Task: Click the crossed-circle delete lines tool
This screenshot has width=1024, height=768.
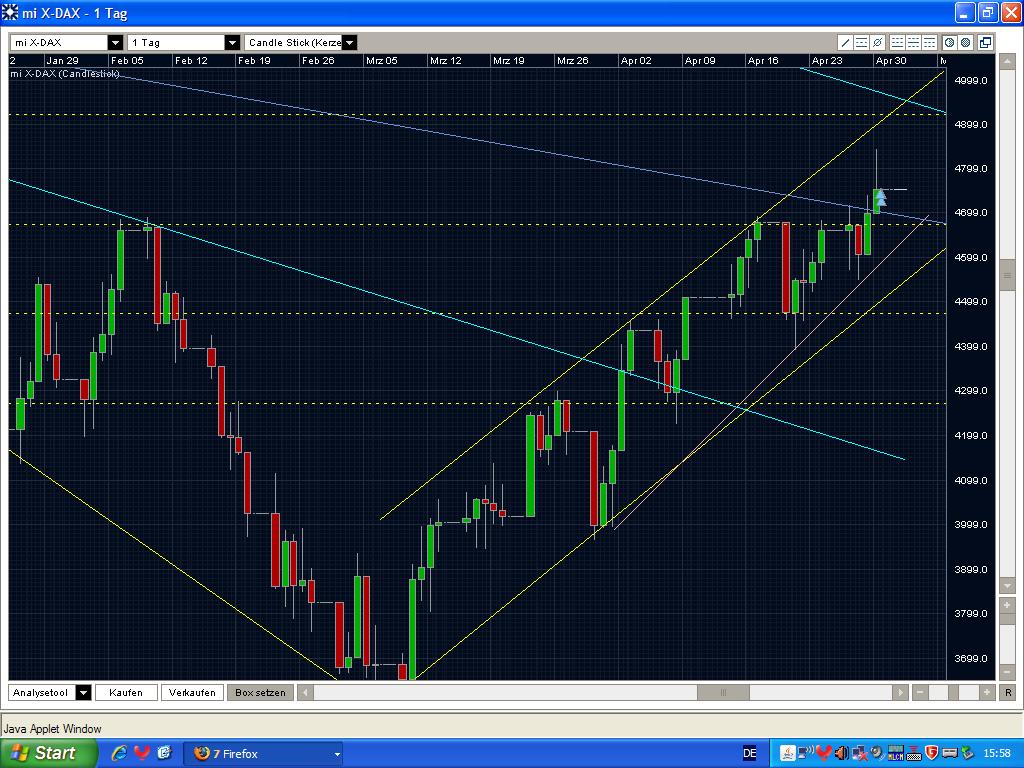Action: pyautogui.click(x=878, y=43)
